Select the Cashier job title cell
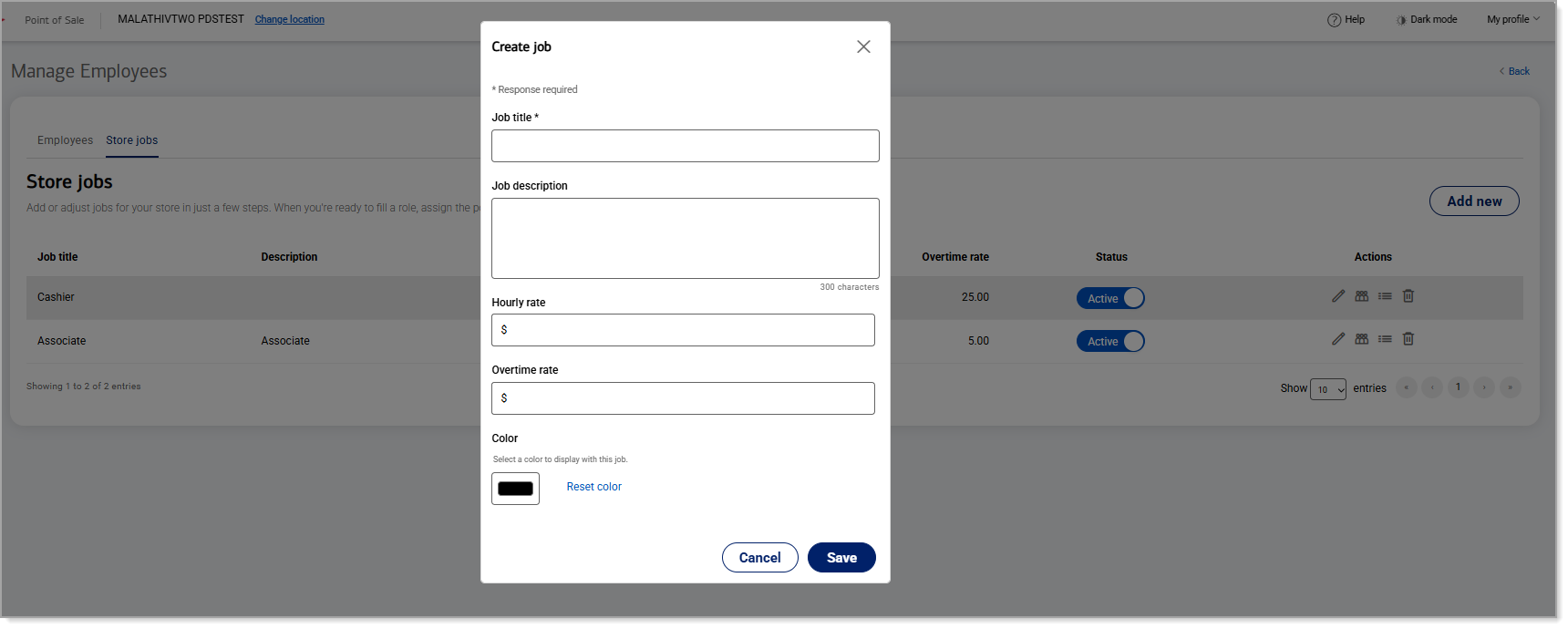The height and width of the screenshot is (629, 1568). pyautogui.click(x=56, y=297)
